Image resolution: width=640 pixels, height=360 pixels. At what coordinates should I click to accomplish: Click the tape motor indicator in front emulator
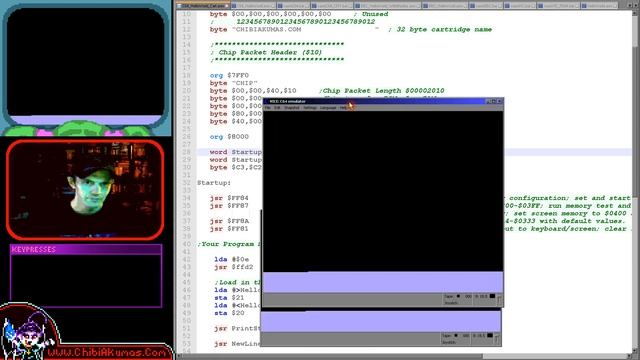458,296
